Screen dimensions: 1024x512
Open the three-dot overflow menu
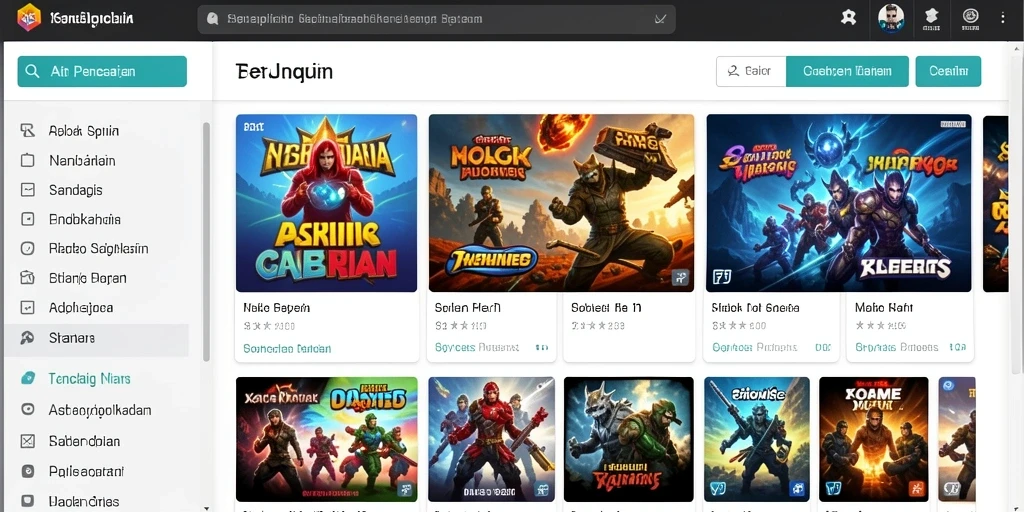1003,18
